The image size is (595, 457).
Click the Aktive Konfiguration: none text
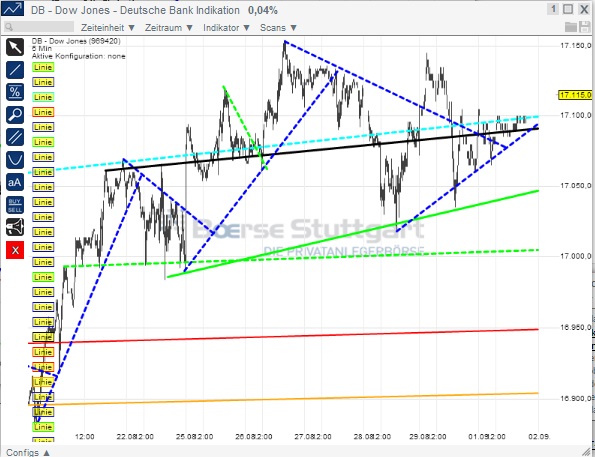79,56
